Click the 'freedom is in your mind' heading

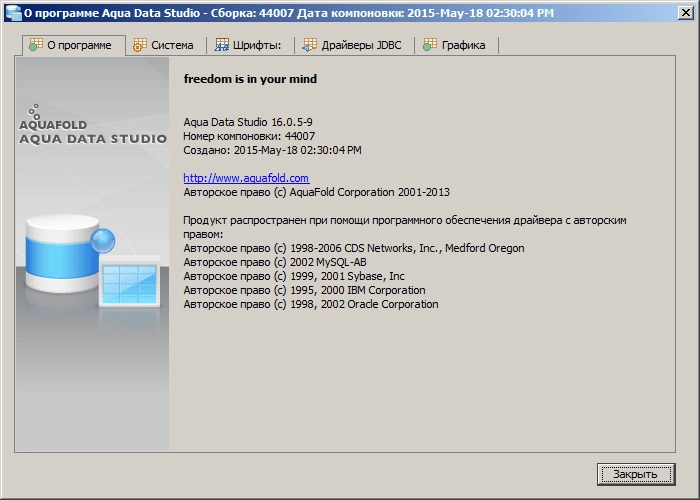(x=250, y=79)
